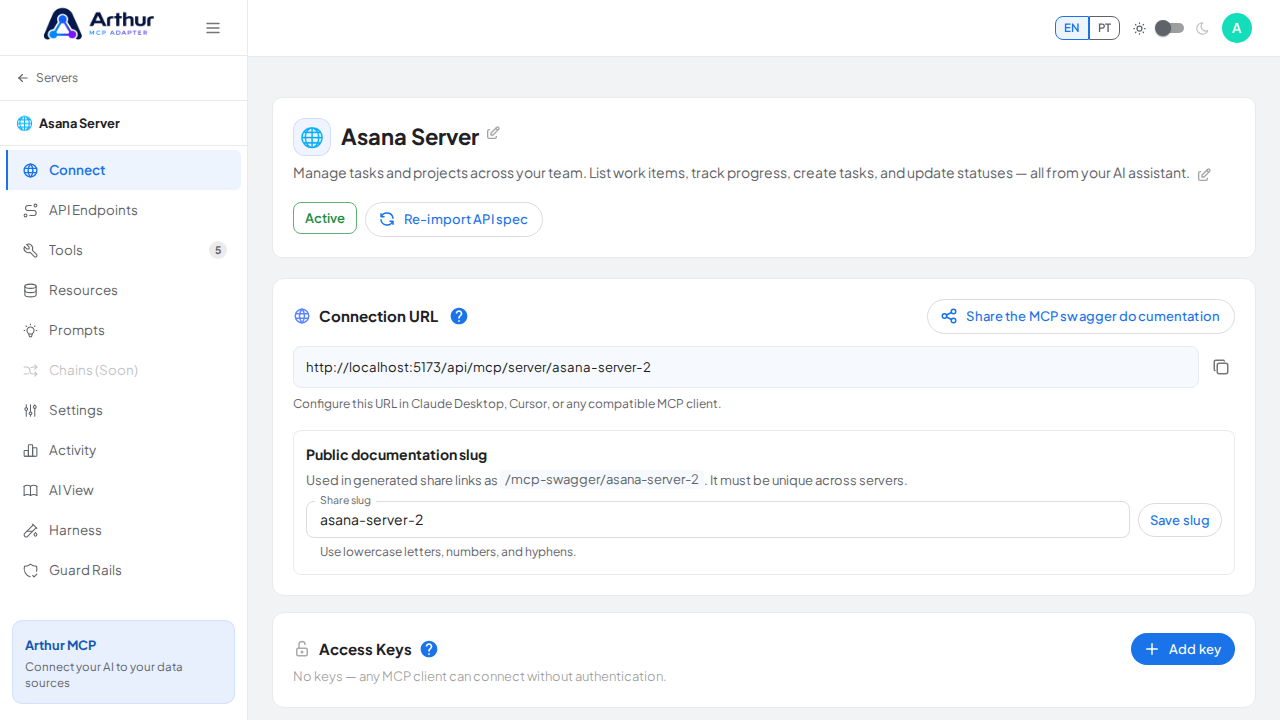Go back to Servers list
Image resolution: width=1280 pixels, height=720 pixels.
coord(47,78)
